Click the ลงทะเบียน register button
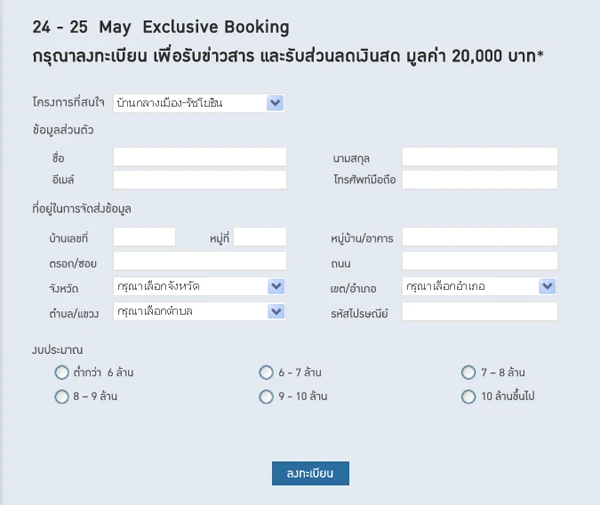 (310, 473)
